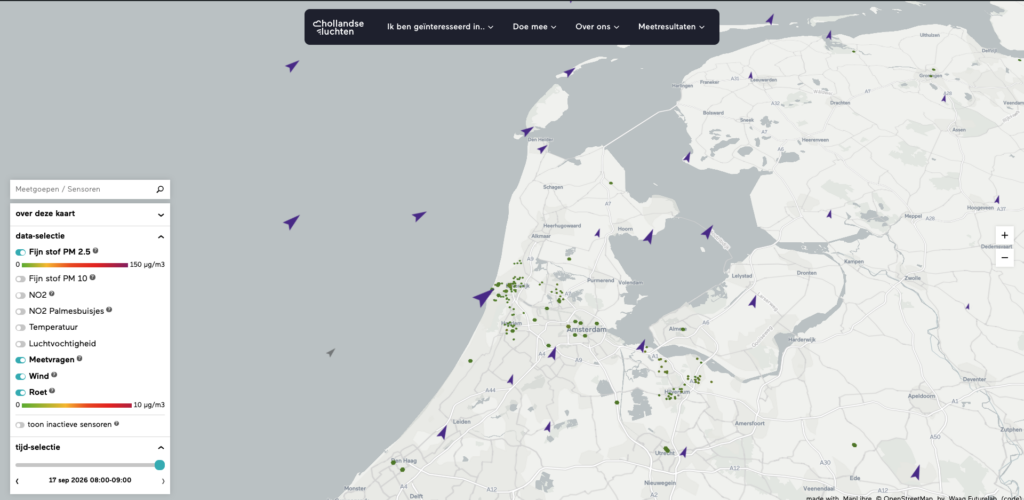Enable Fijn stof PM 10 toggle

pyautogui.click(x=21, y=279)
